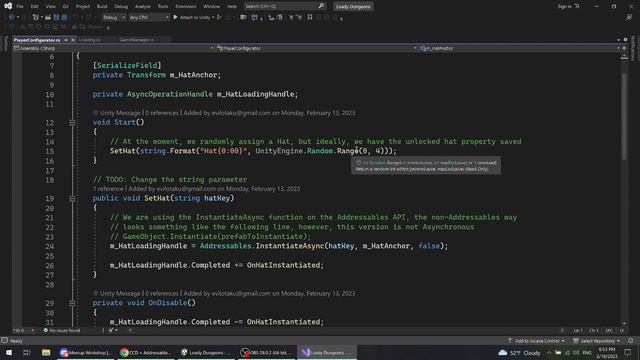Screen dimensions: 640x360
Task: Click the 0 references CodeLens above OnDisable
Action: (162, 293)
